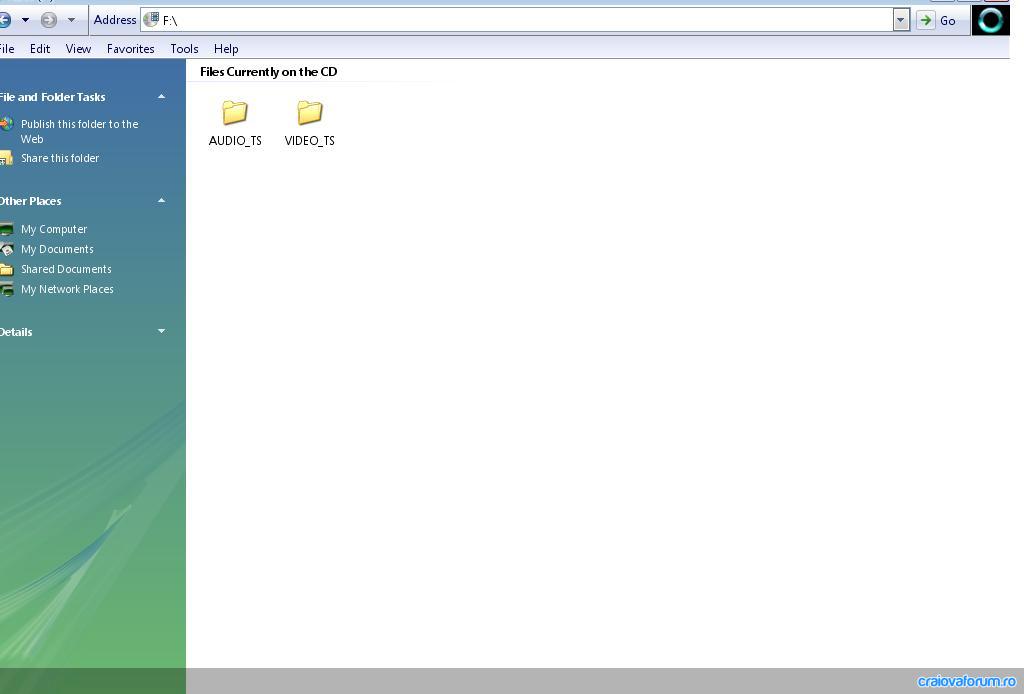Select the VIDEO_TS folder name label

click(310, 140)
